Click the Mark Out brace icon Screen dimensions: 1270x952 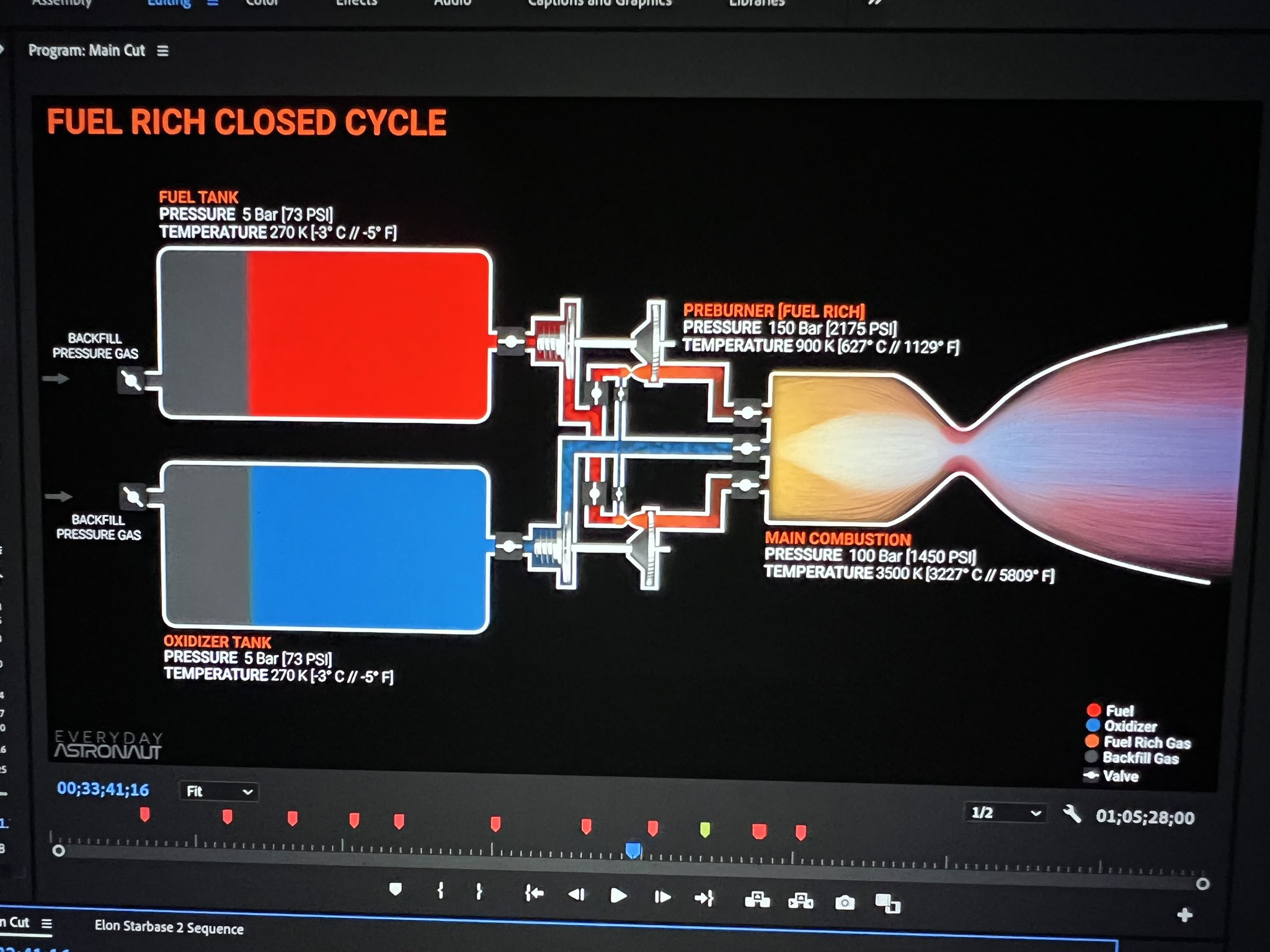(479, 891)
